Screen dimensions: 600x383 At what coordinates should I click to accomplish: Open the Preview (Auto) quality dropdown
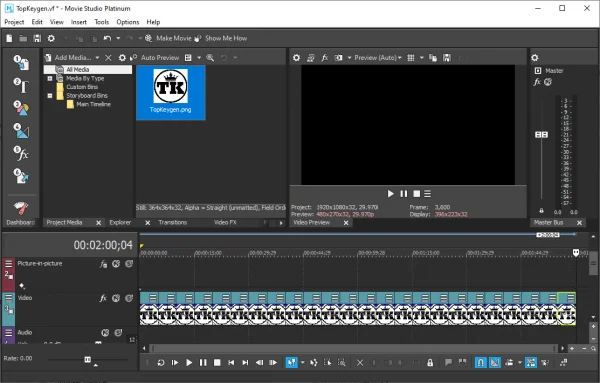[x=378, y=58]
